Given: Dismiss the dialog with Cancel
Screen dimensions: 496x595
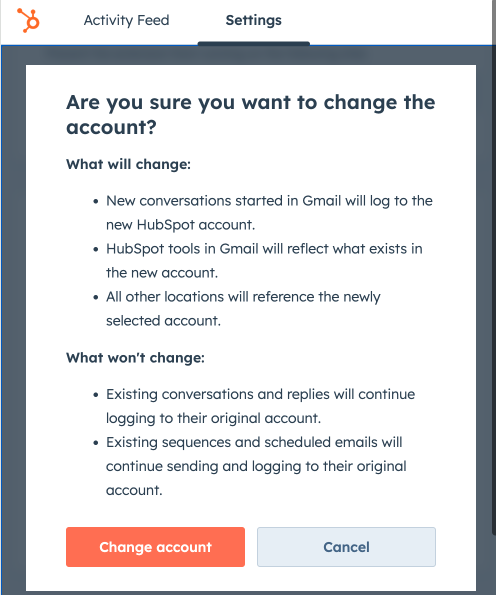Looking at the screenshot, I should [346, 547].
